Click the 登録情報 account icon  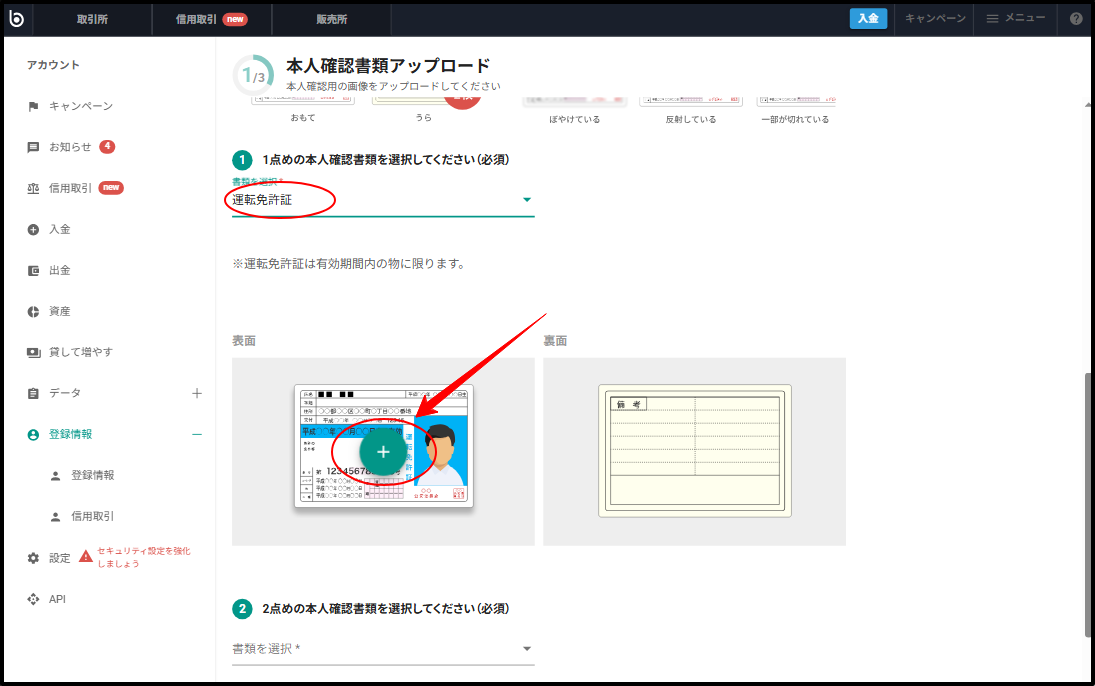point(33,435)
